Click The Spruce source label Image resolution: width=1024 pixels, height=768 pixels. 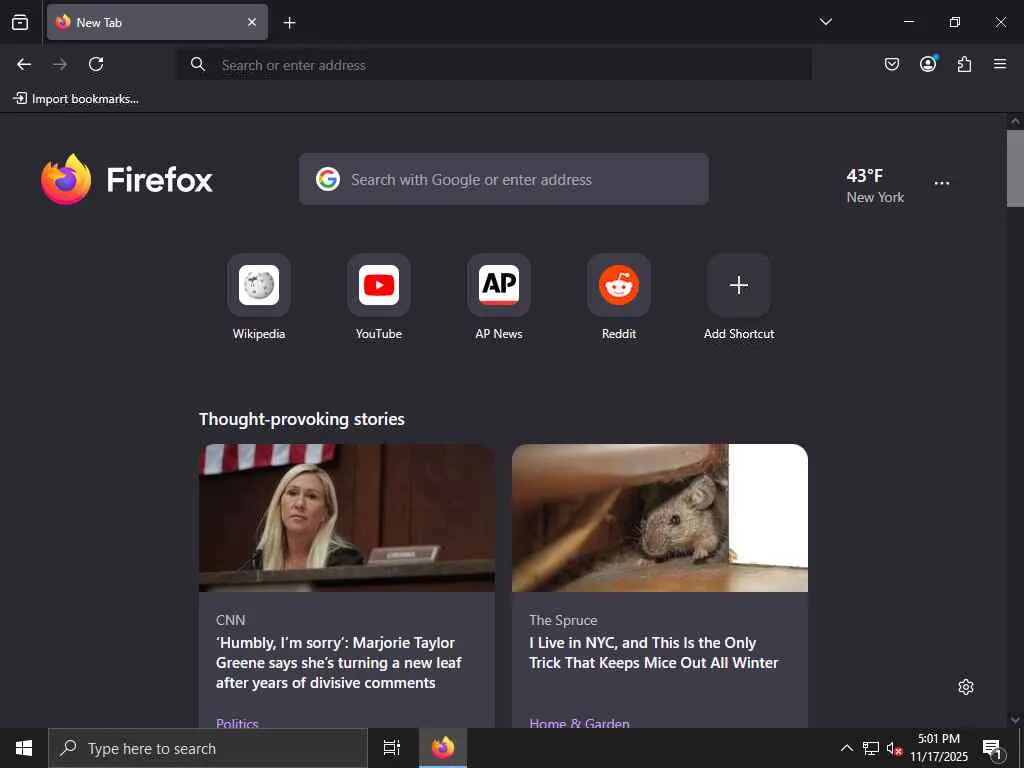pos(563,620)
